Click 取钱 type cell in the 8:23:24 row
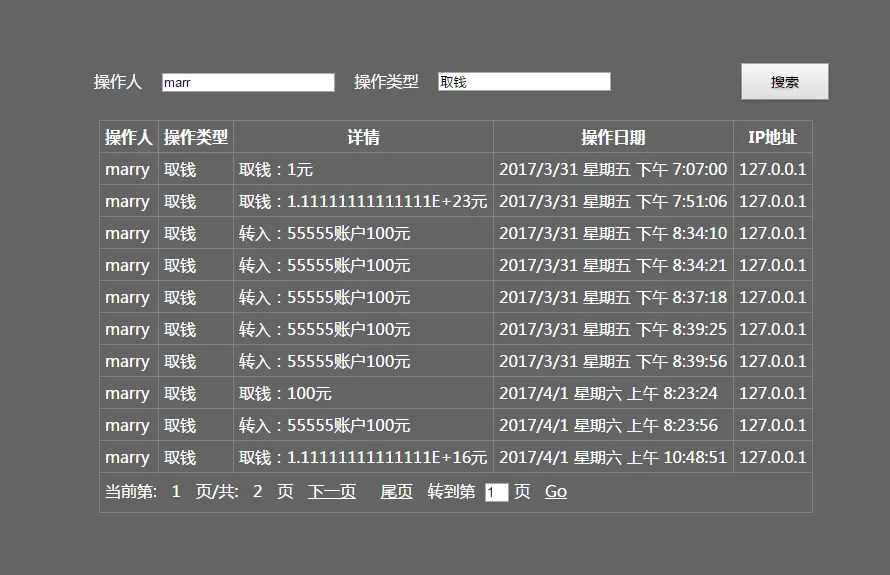890x575 pixels. [196, 393]
